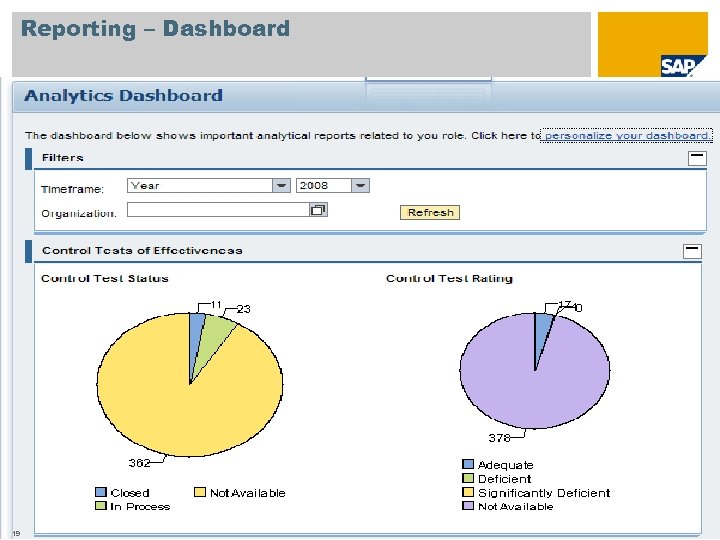Click the Deficient legend label
The width and height of the screenshot is (720, 540).
tap(504, 479)
